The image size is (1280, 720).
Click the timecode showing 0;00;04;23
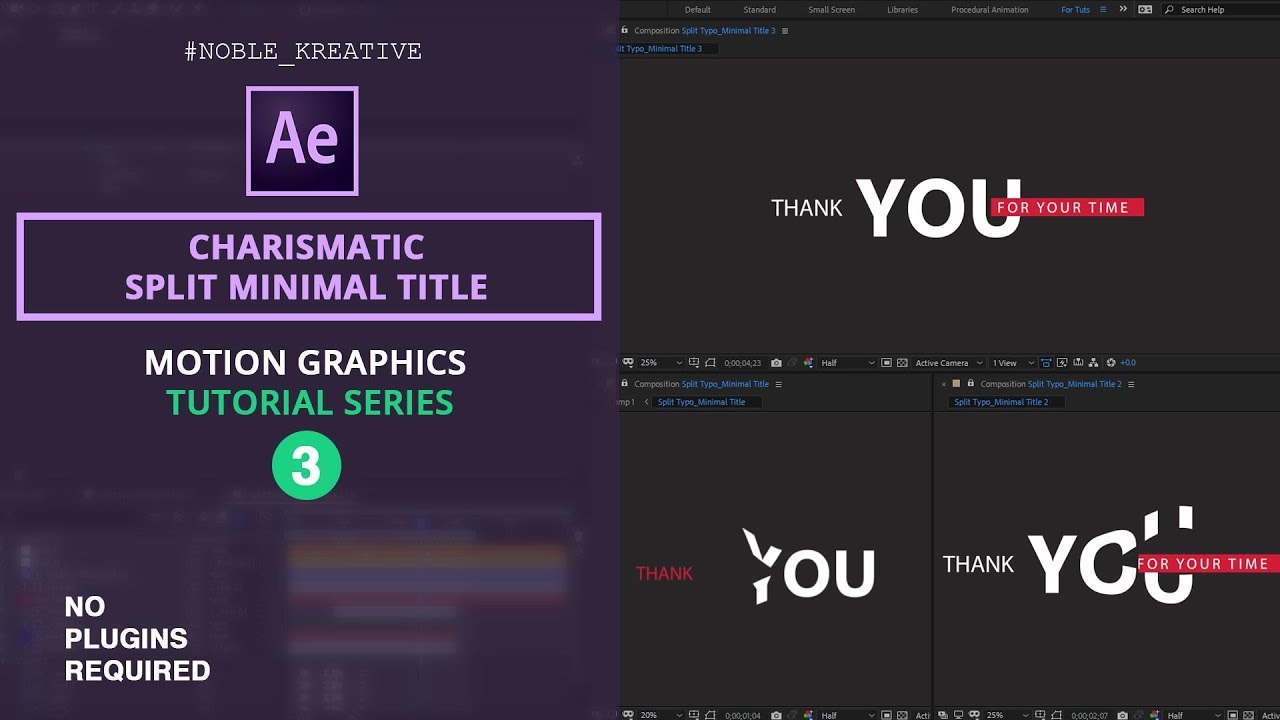pyautogui.click(x=744, y=362)
